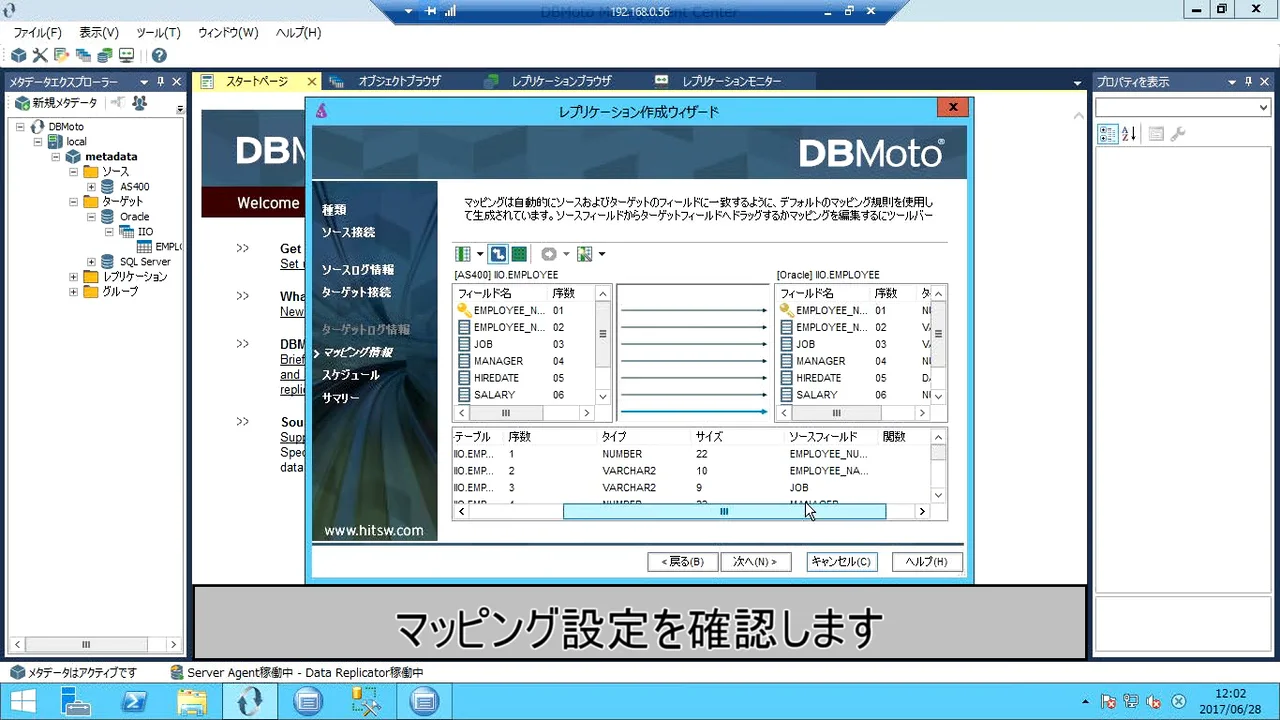
Task: Click key icon of source EMPLOYEE_N 01 field
Action: coord(464,310)
